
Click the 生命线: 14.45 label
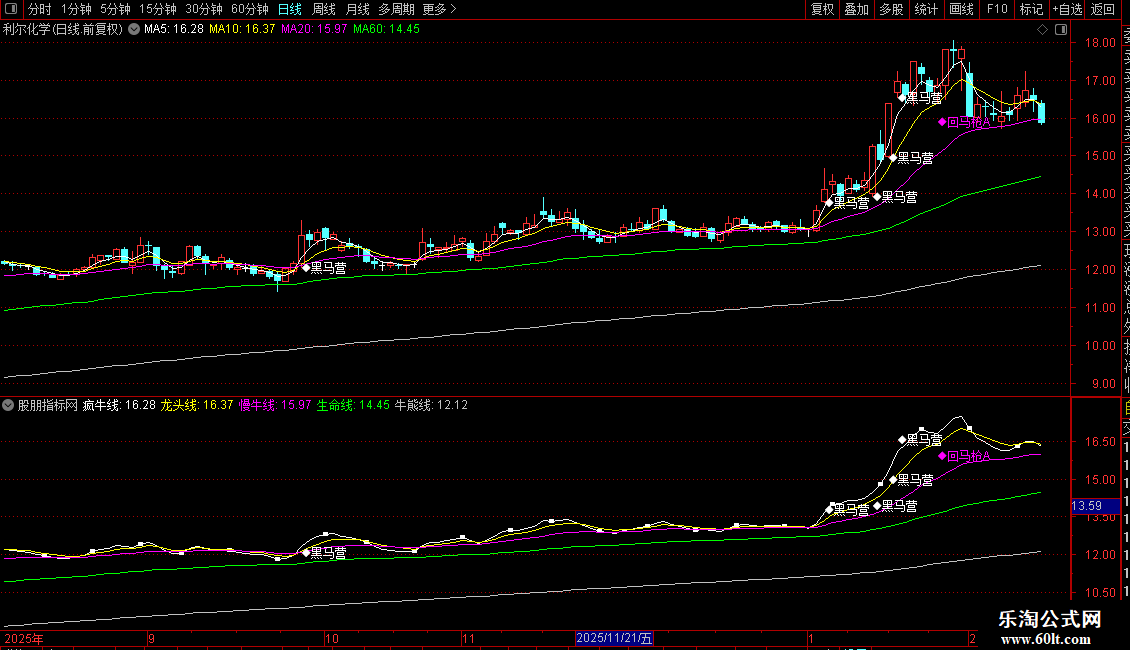(x=353, y=405)
